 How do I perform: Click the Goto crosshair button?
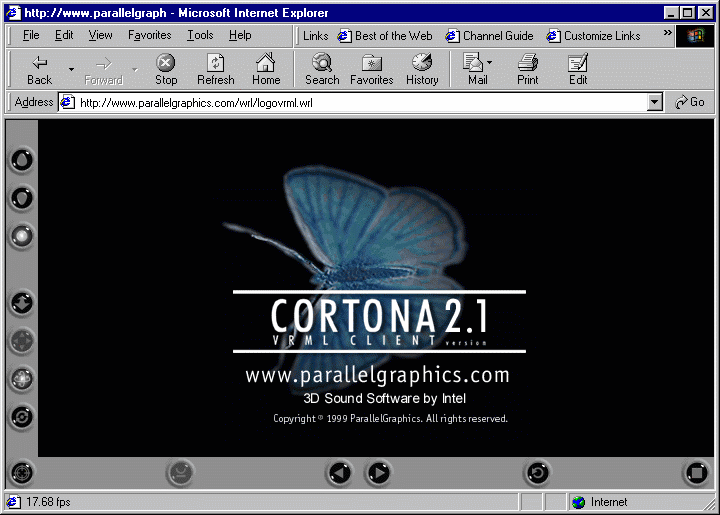coord(22,473)
